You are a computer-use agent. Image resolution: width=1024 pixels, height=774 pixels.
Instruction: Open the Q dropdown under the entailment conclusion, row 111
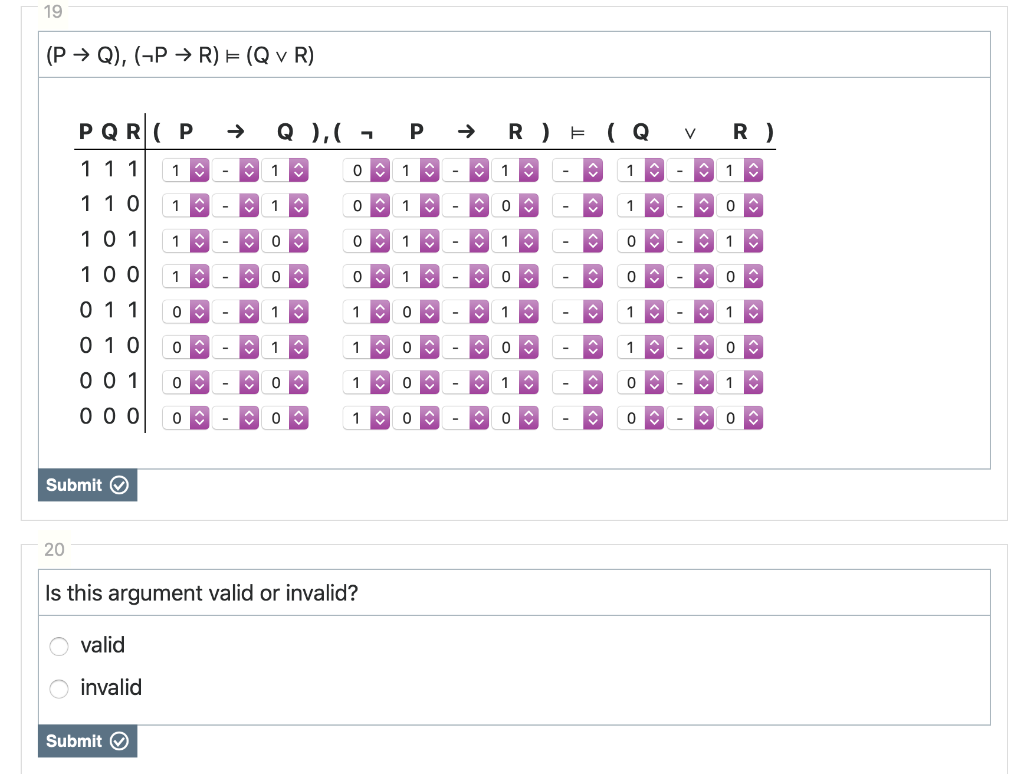641,170
